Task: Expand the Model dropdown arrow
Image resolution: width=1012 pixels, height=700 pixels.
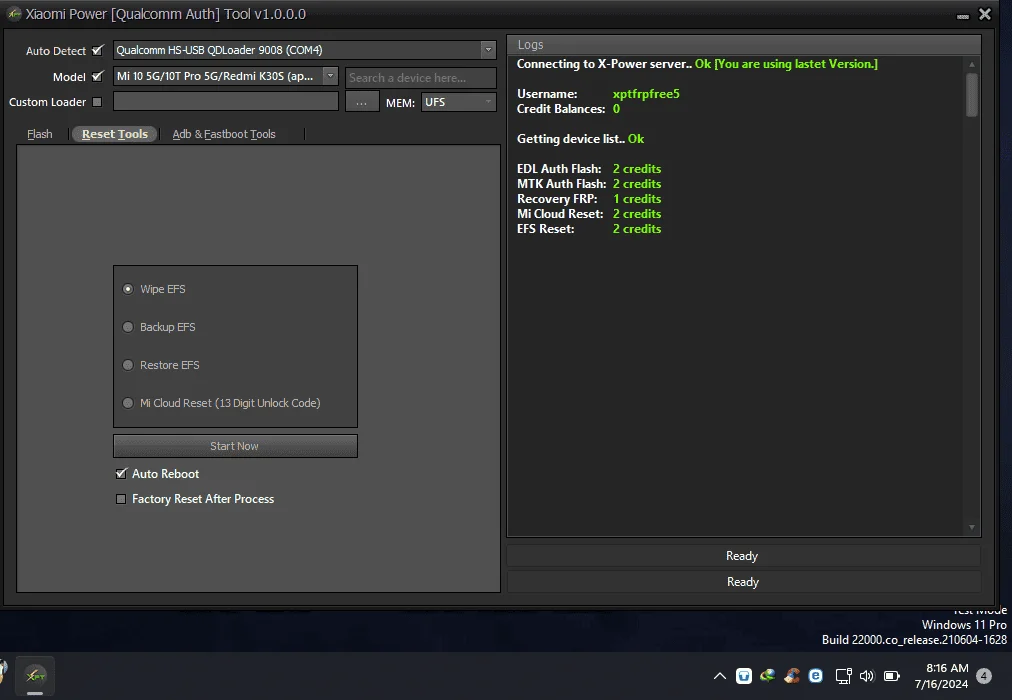Action: (330, 75)
